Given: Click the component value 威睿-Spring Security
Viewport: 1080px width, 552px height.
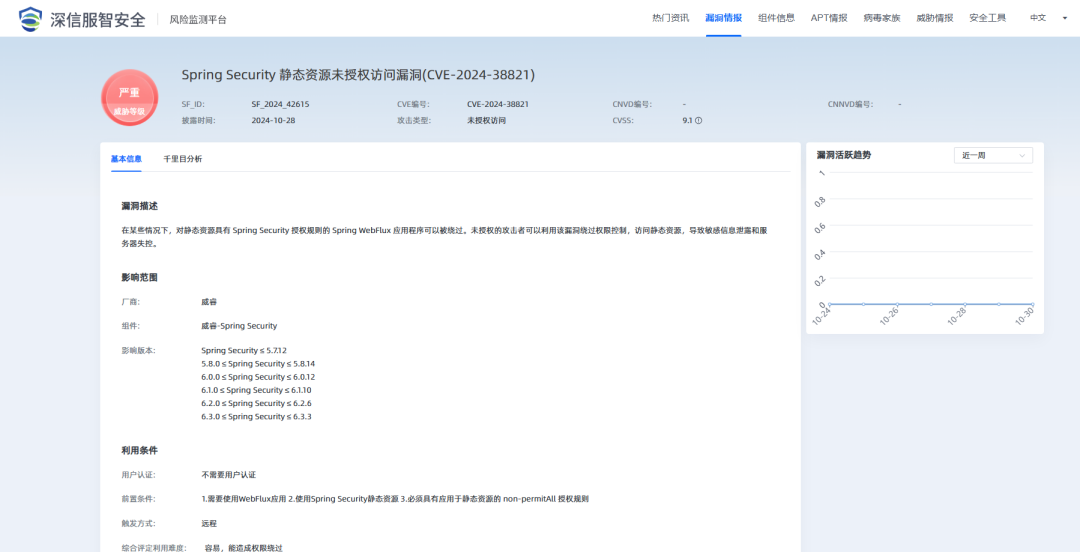Looking at the screenshot, I should pos(239,326).
